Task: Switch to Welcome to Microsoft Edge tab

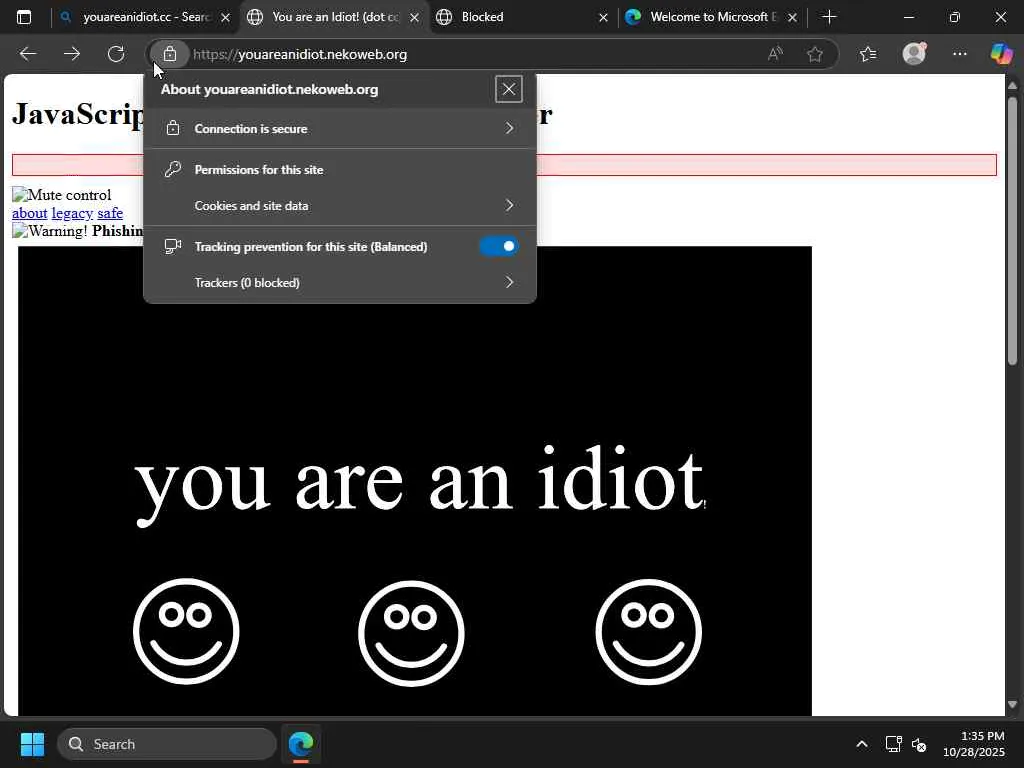Action: (x=712, y=17)
